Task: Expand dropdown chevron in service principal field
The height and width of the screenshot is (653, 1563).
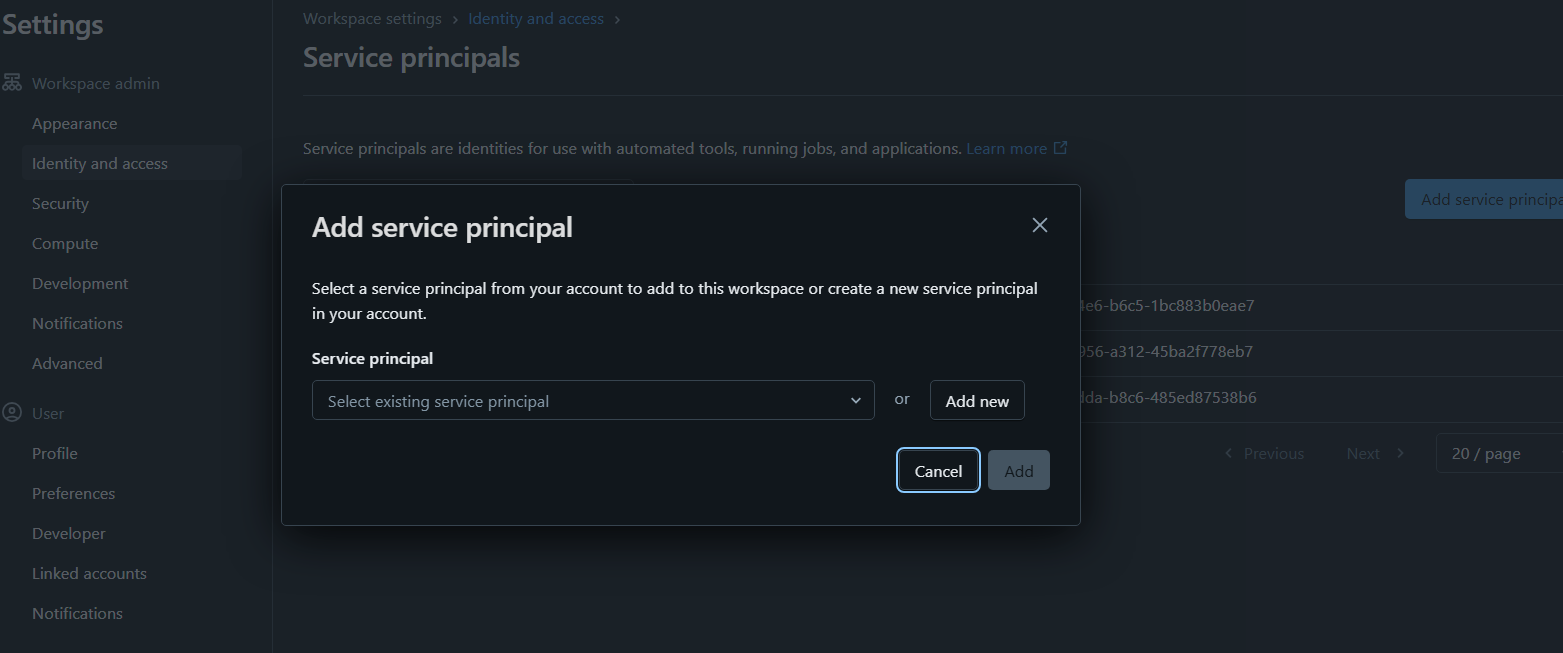Action: 855,401
